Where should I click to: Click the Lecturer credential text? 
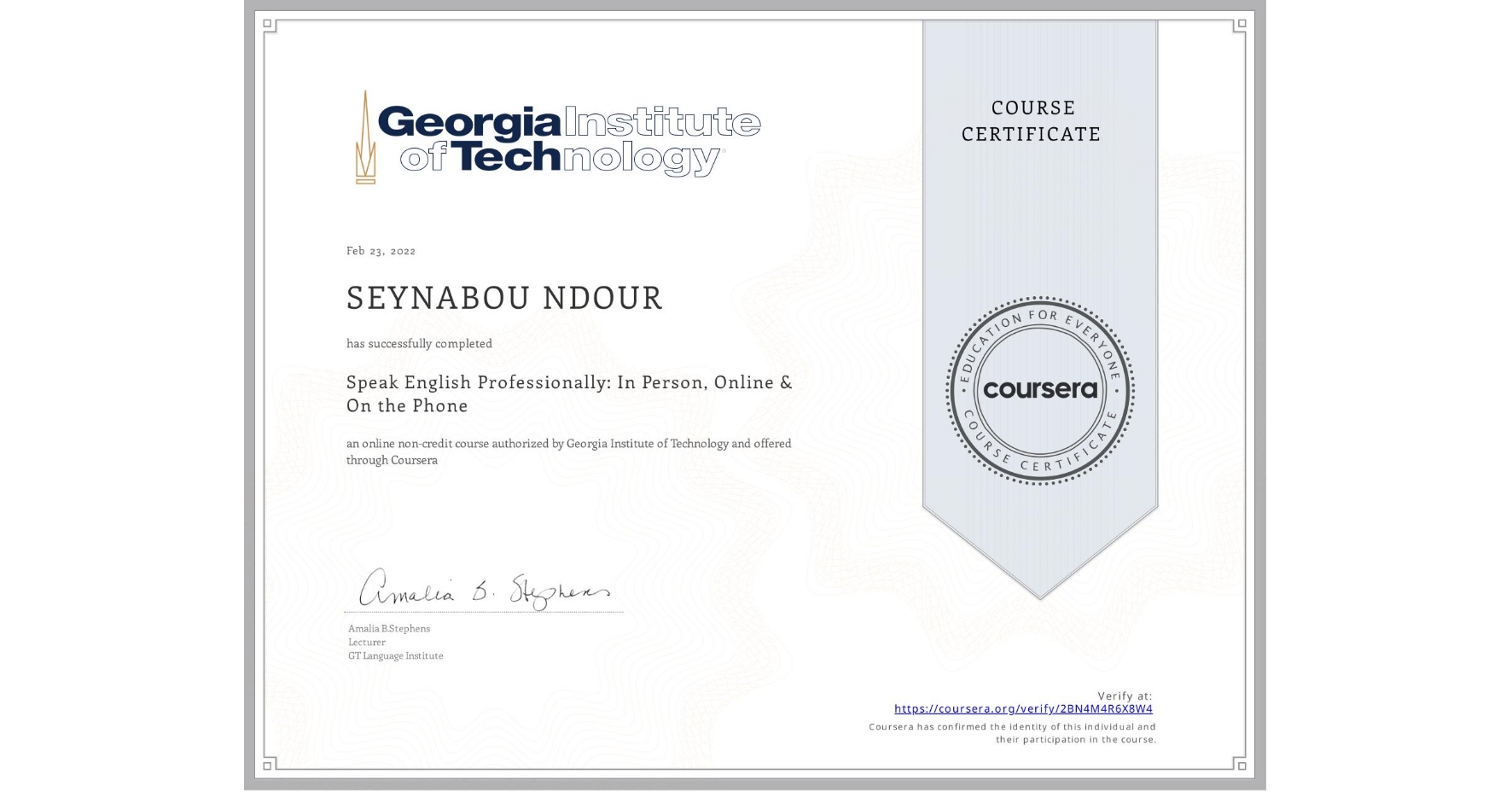point(366,642)
